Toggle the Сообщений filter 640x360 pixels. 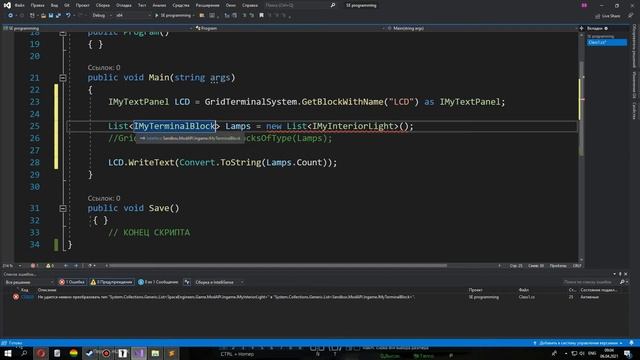158,282
